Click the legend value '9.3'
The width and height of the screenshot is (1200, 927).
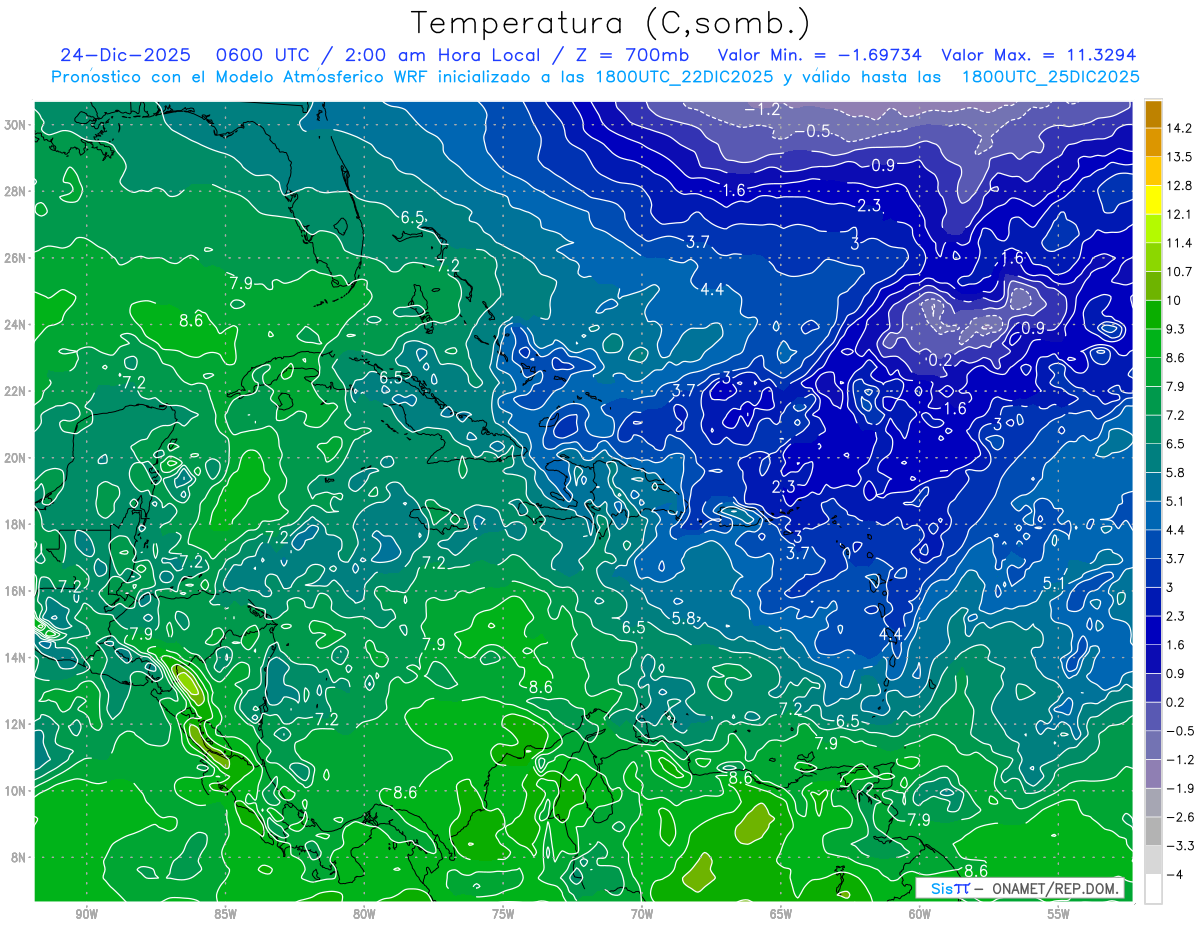[x=1177, y=329]
